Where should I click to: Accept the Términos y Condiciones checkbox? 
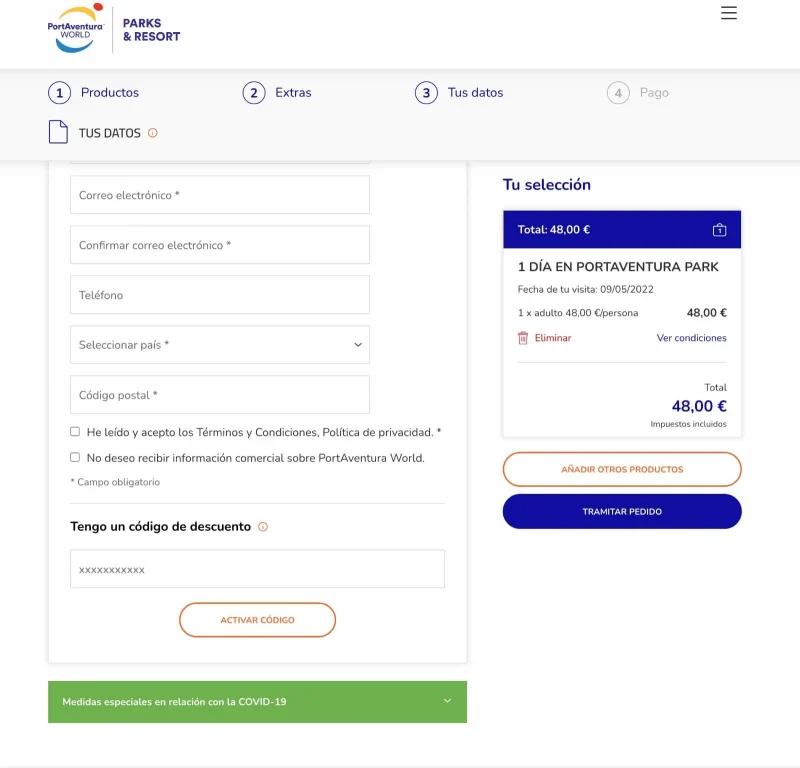pos(75,432)
